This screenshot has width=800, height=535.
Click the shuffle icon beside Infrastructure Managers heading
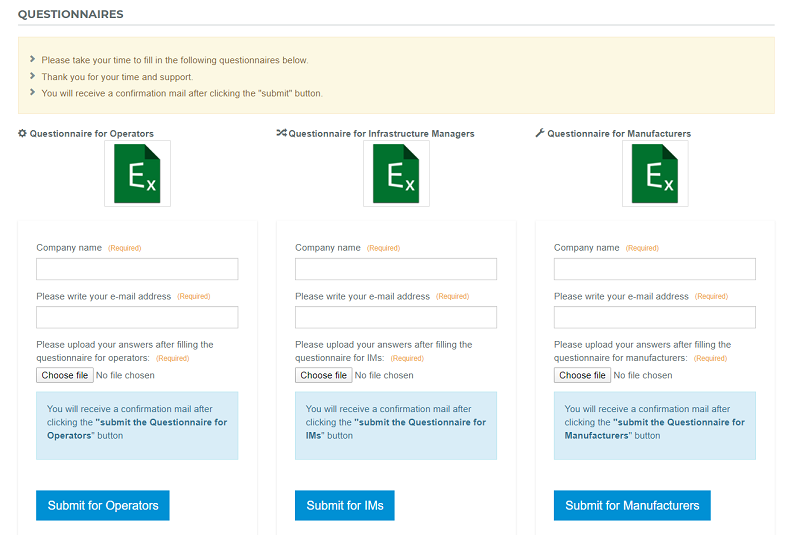(x=281, y=133)
